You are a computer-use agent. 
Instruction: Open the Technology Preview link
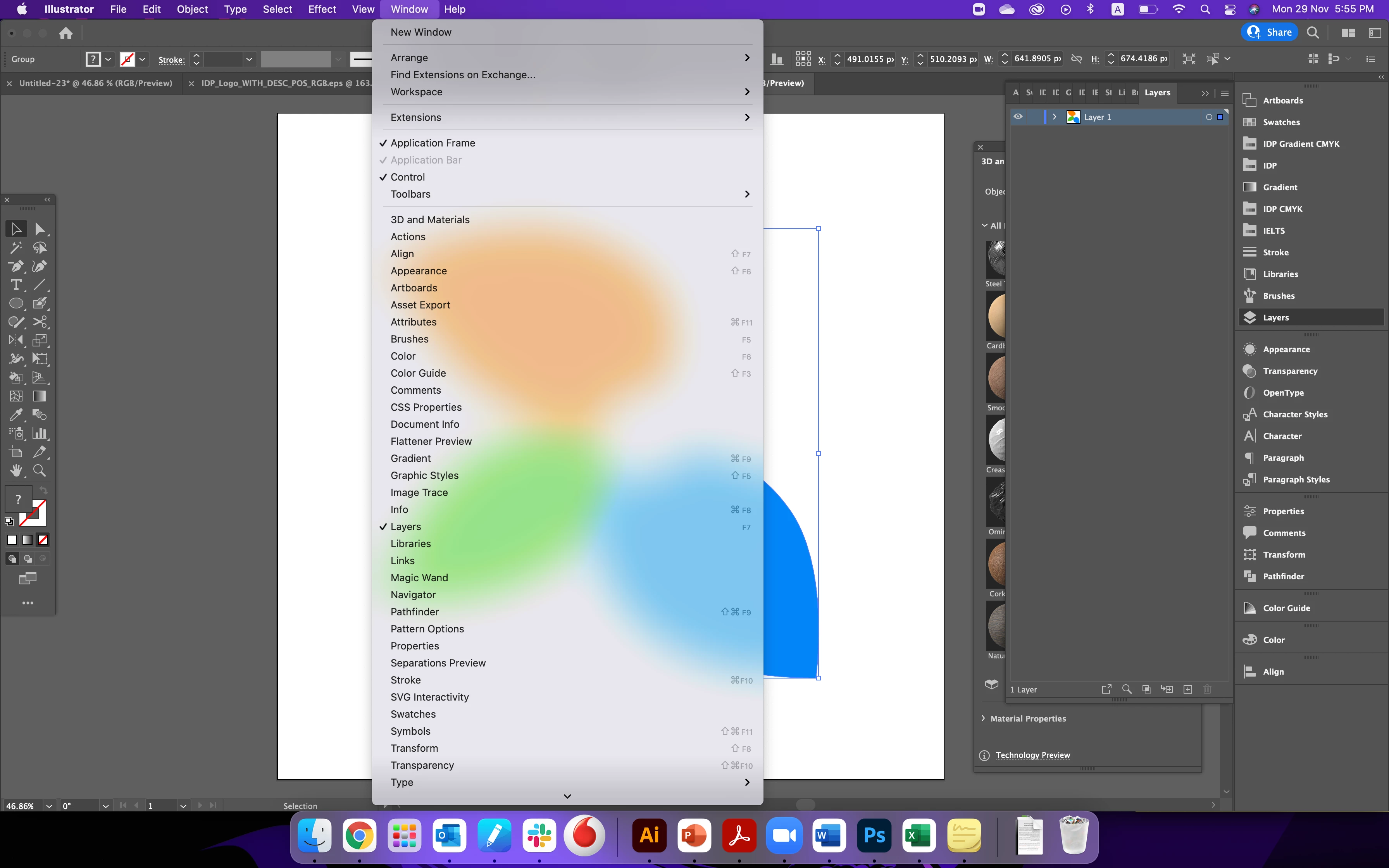pyautogui.click(x=1032, y=755)
